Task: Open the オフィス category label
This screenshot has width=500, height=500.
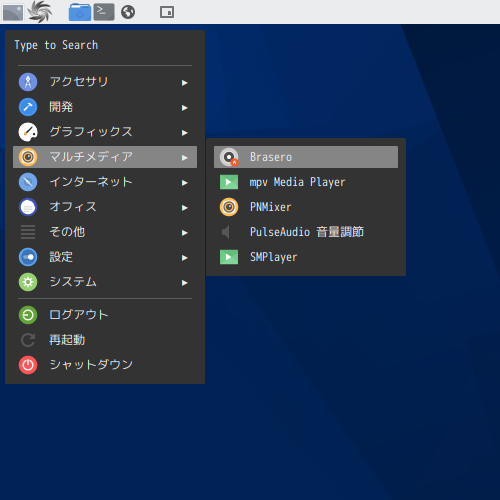Action: tap(73, 207)
